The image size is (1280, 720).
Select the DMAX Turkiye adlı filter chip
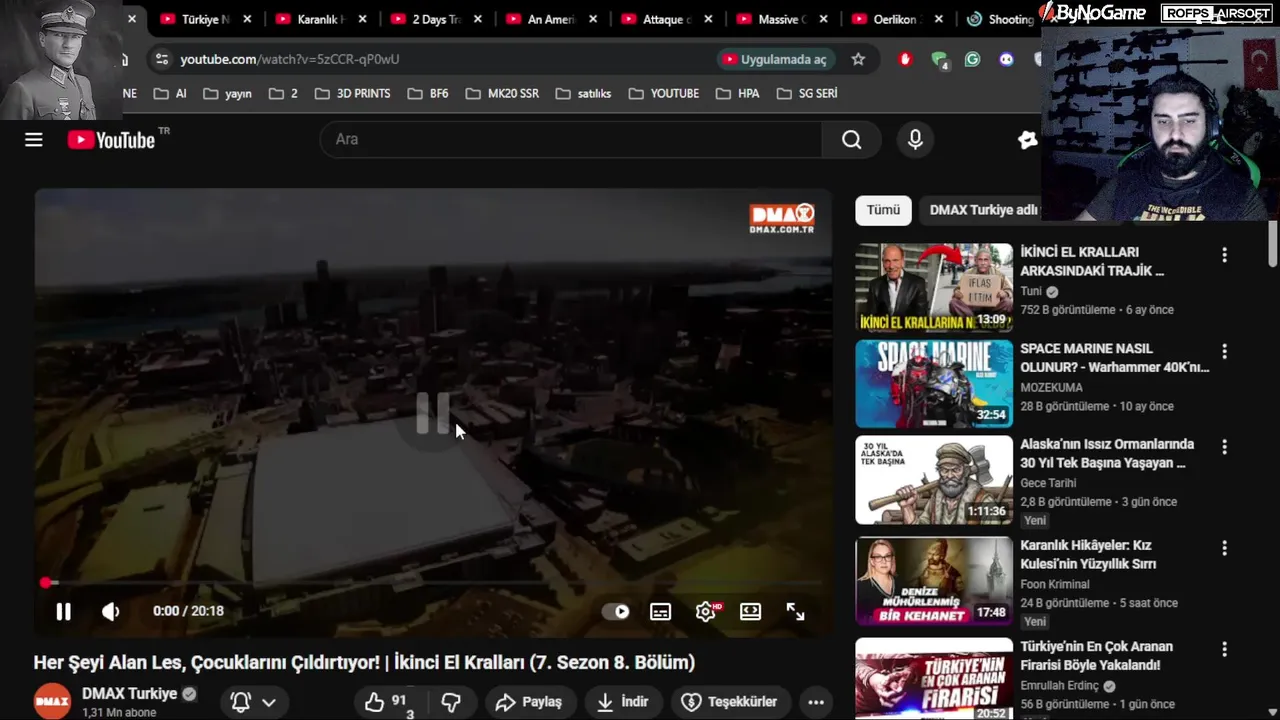point(983,210)
